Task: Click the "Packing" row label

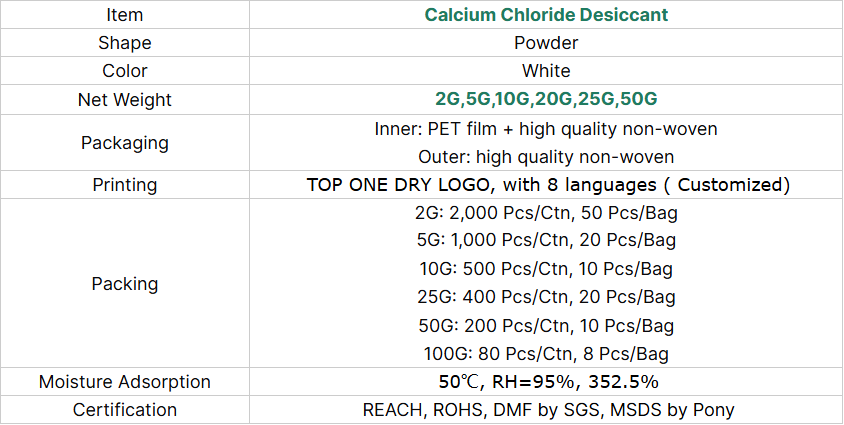Action: coord(124,283)
